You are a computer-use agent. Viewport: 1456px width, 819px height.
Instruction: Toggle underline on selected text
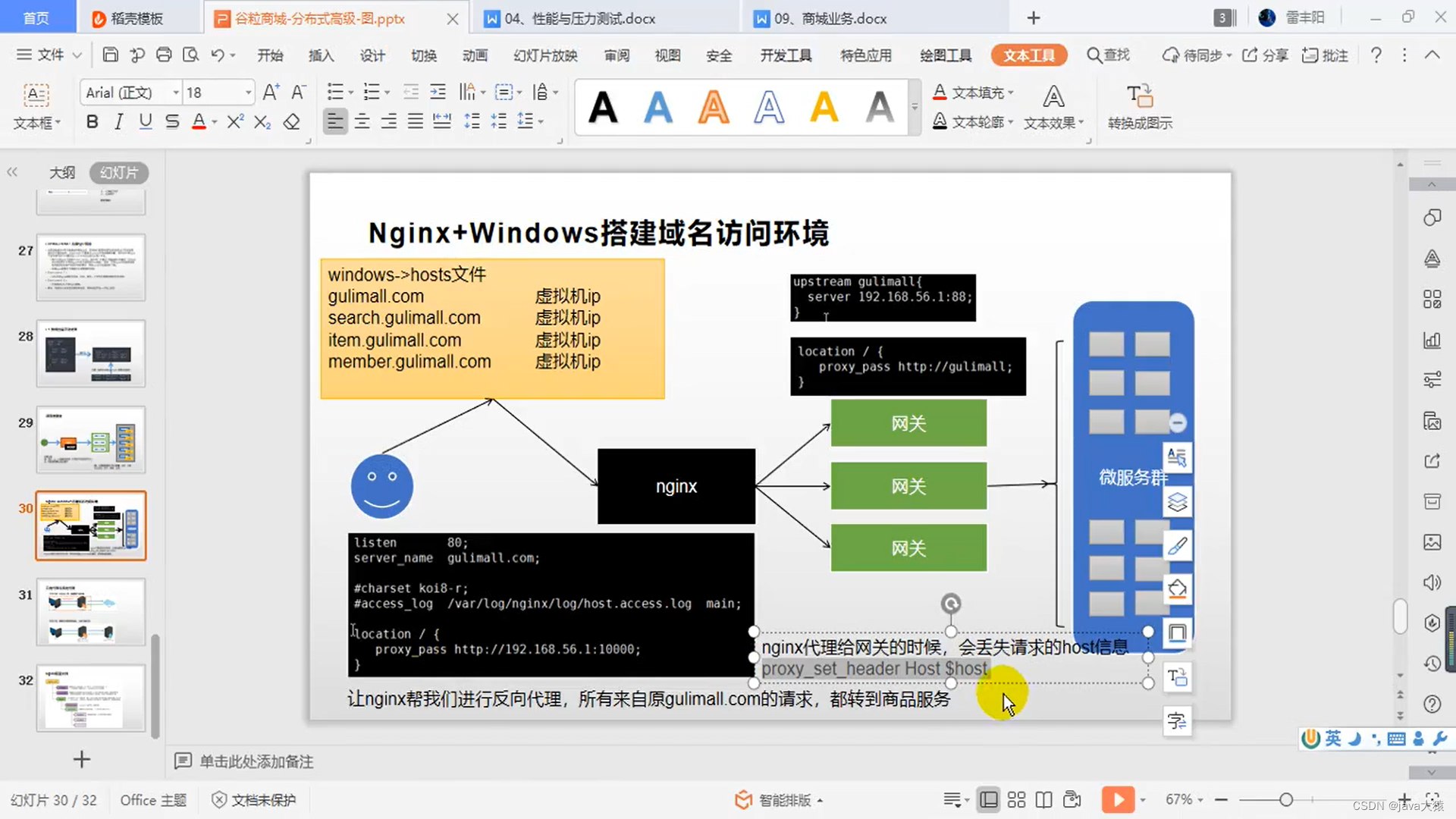click(x=145, y=121)
